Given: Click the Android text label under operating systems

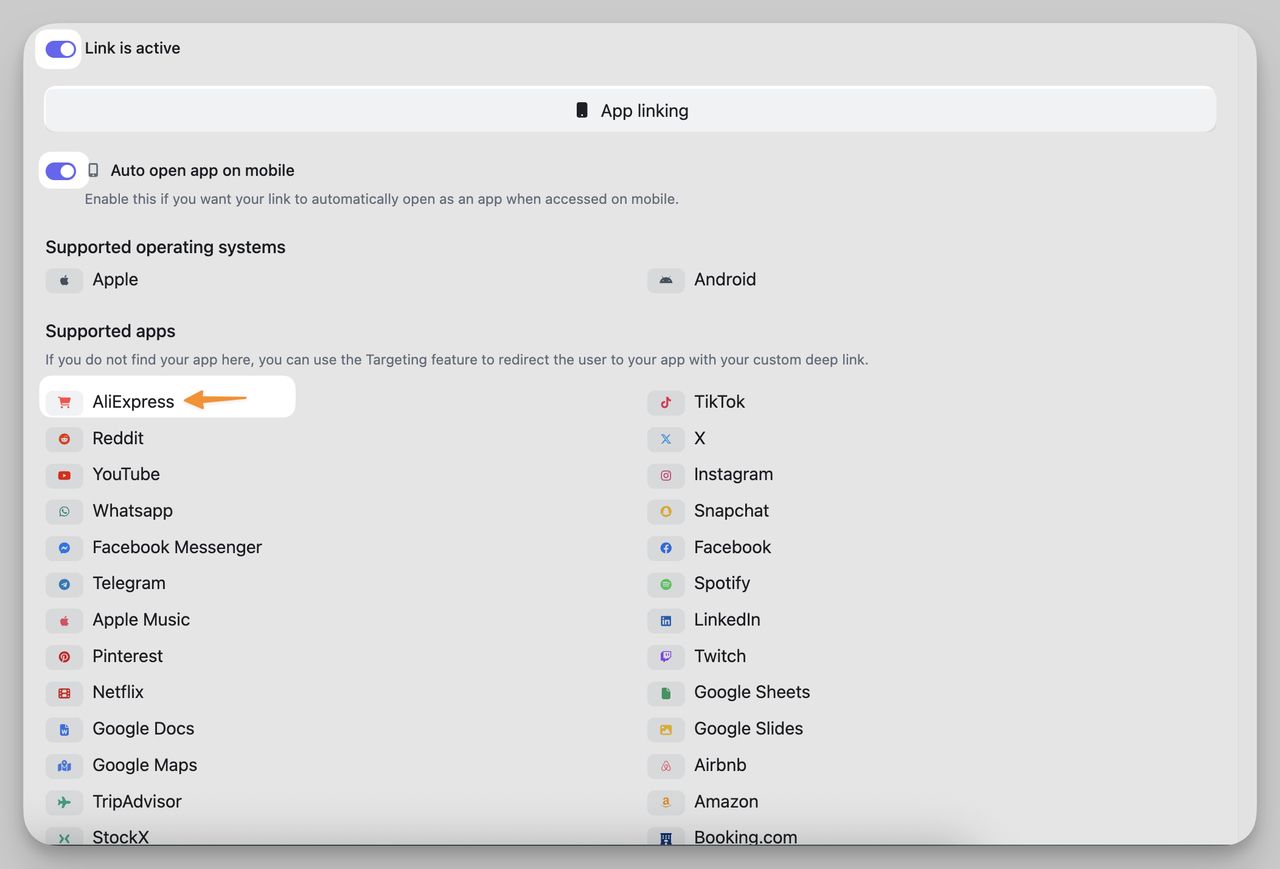Looking at the screenshot, I should (x=725, y=280).
